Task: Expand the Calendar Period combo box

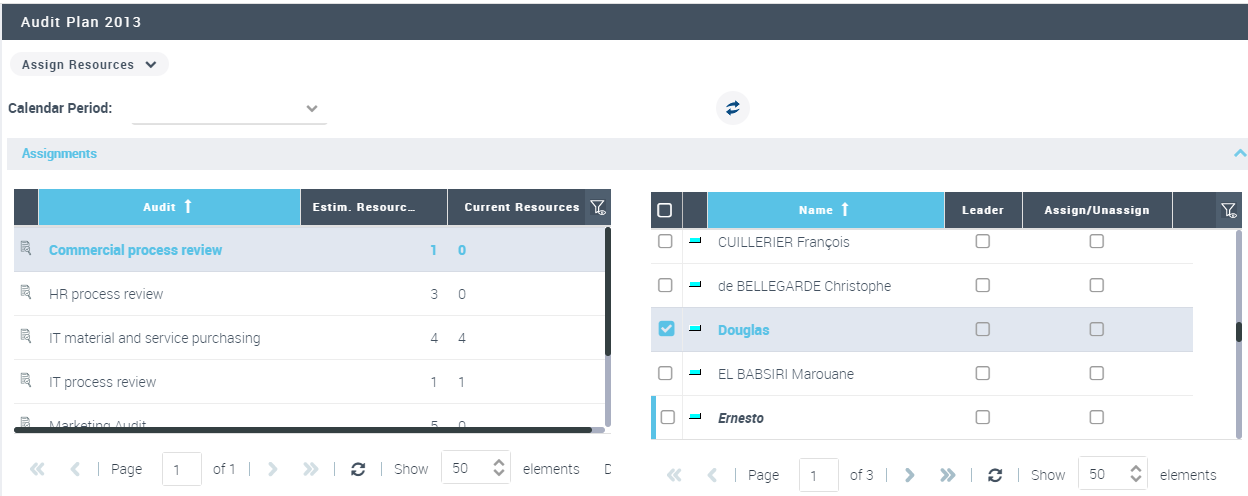Action: [x=311, y=108]
